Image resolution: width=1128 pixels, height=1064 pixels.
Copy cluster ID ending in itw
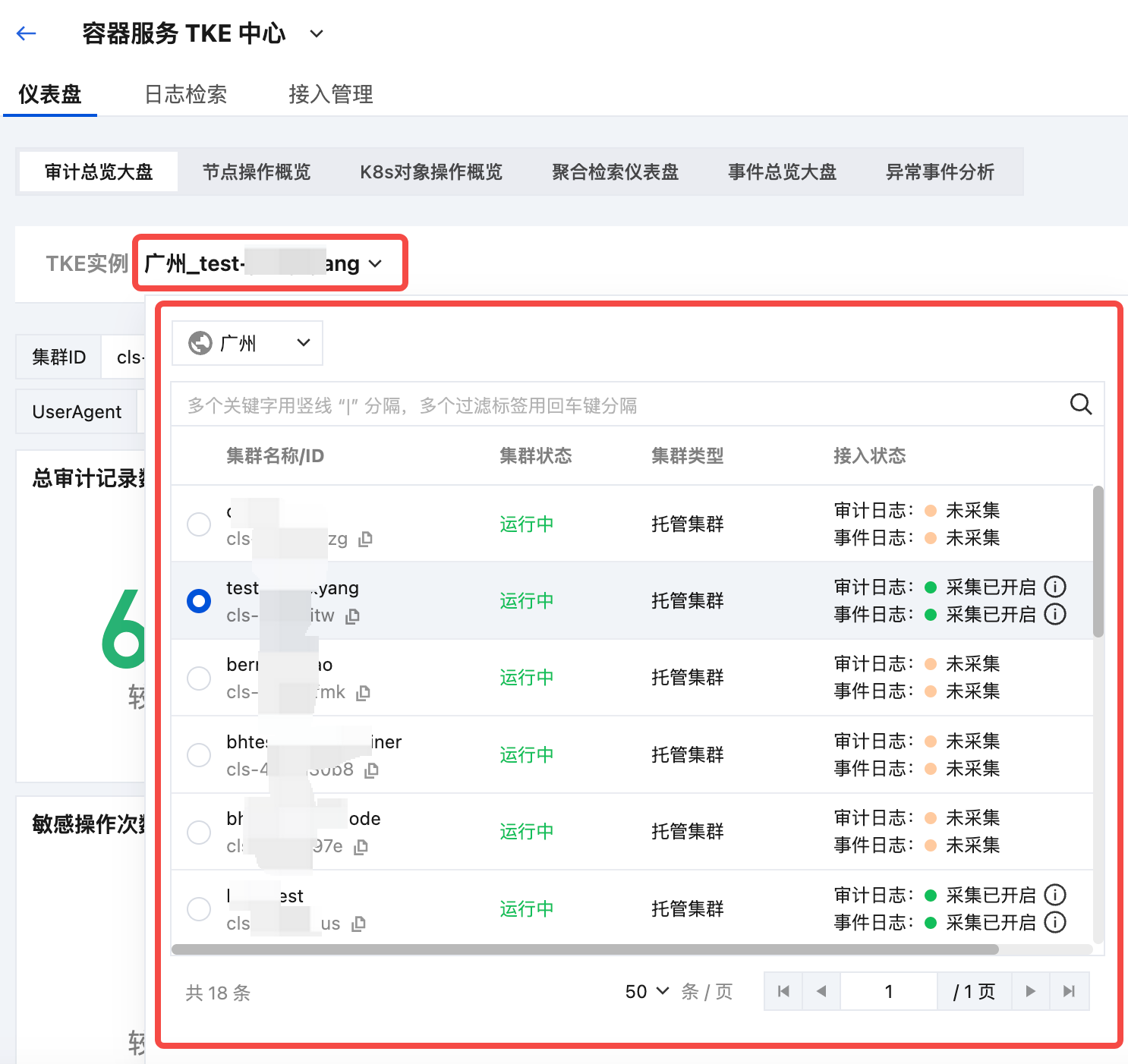point(352,616)
